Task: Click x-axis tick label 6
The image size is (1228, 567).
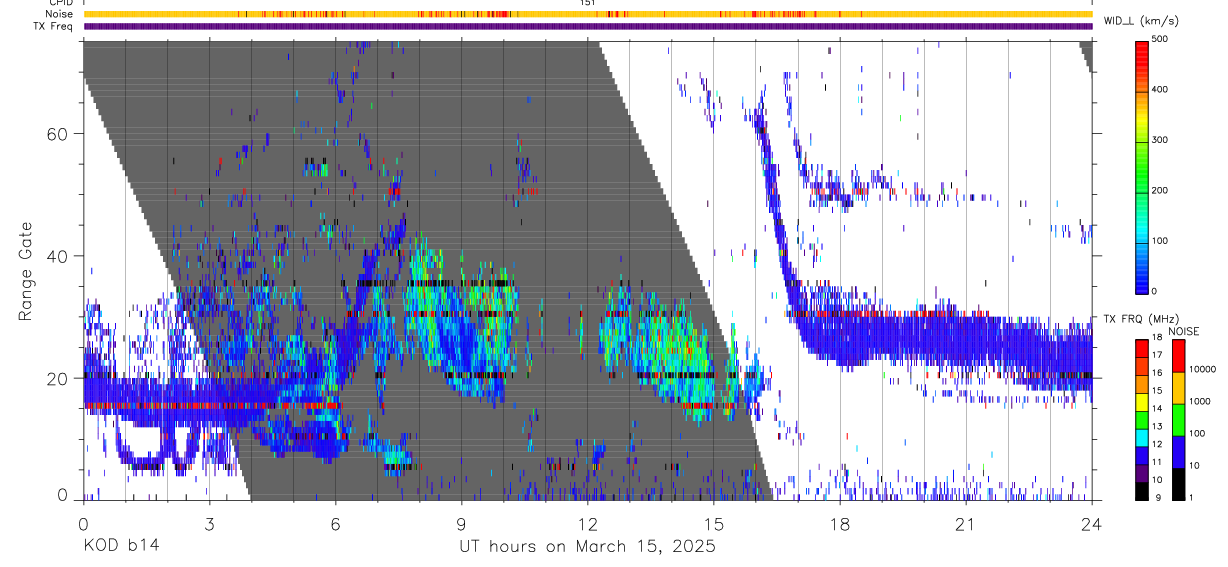Action: click(335, 524)
